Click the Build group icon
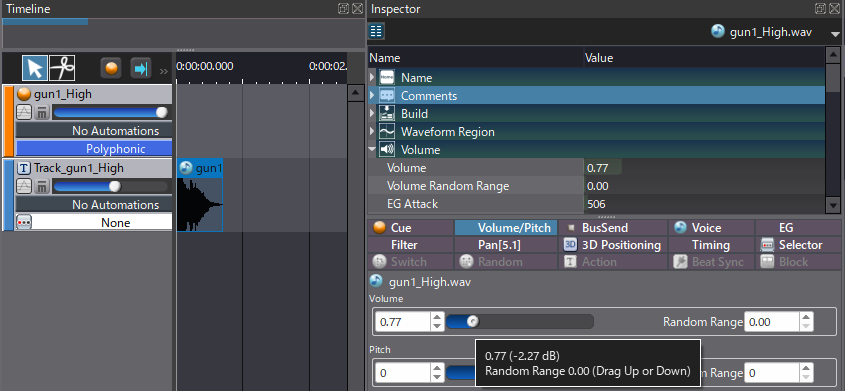 [387, 114]
